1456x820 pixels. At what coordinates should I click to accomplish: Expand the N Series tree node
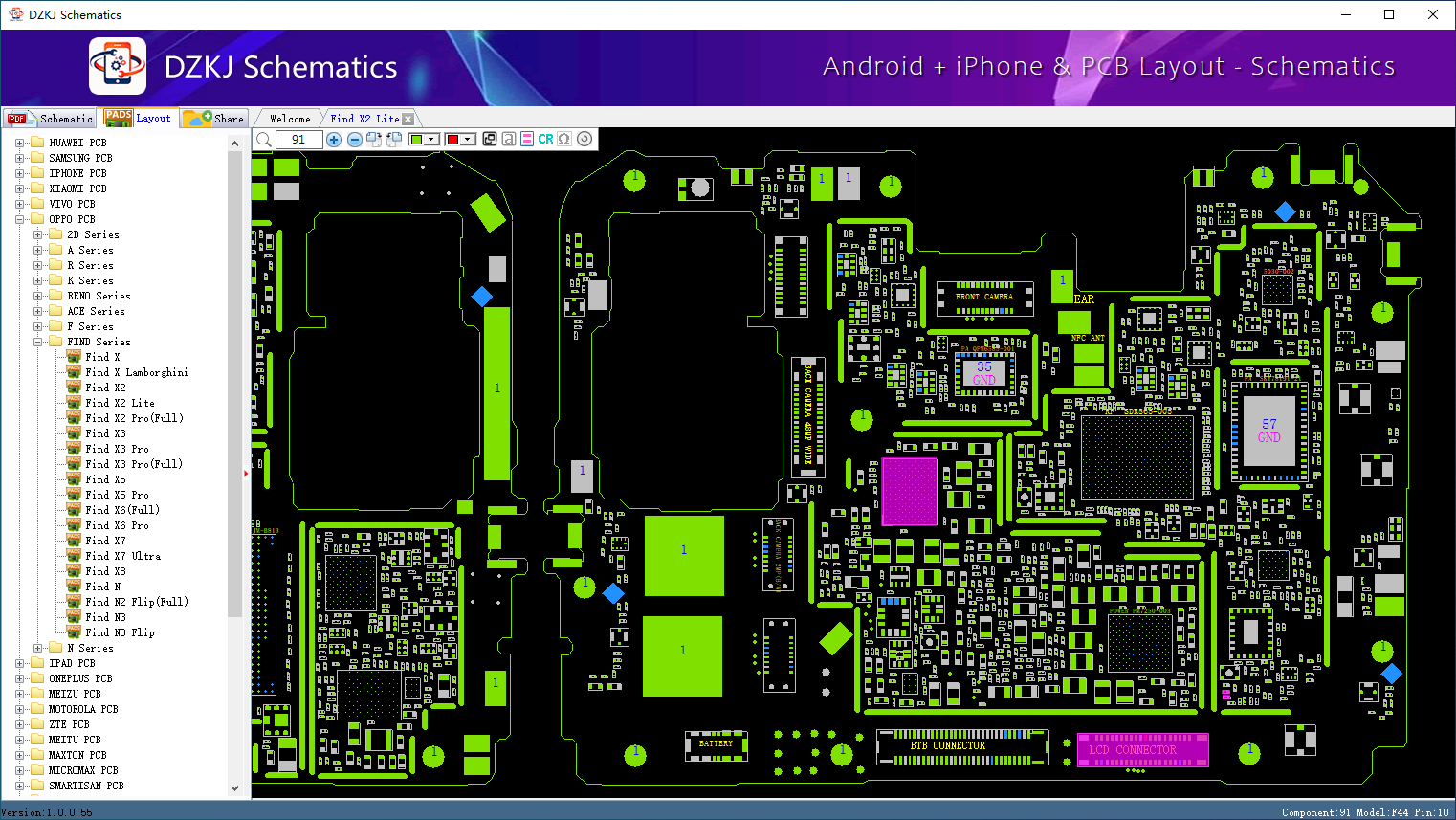pyautogui.click(x=38, y=648)
